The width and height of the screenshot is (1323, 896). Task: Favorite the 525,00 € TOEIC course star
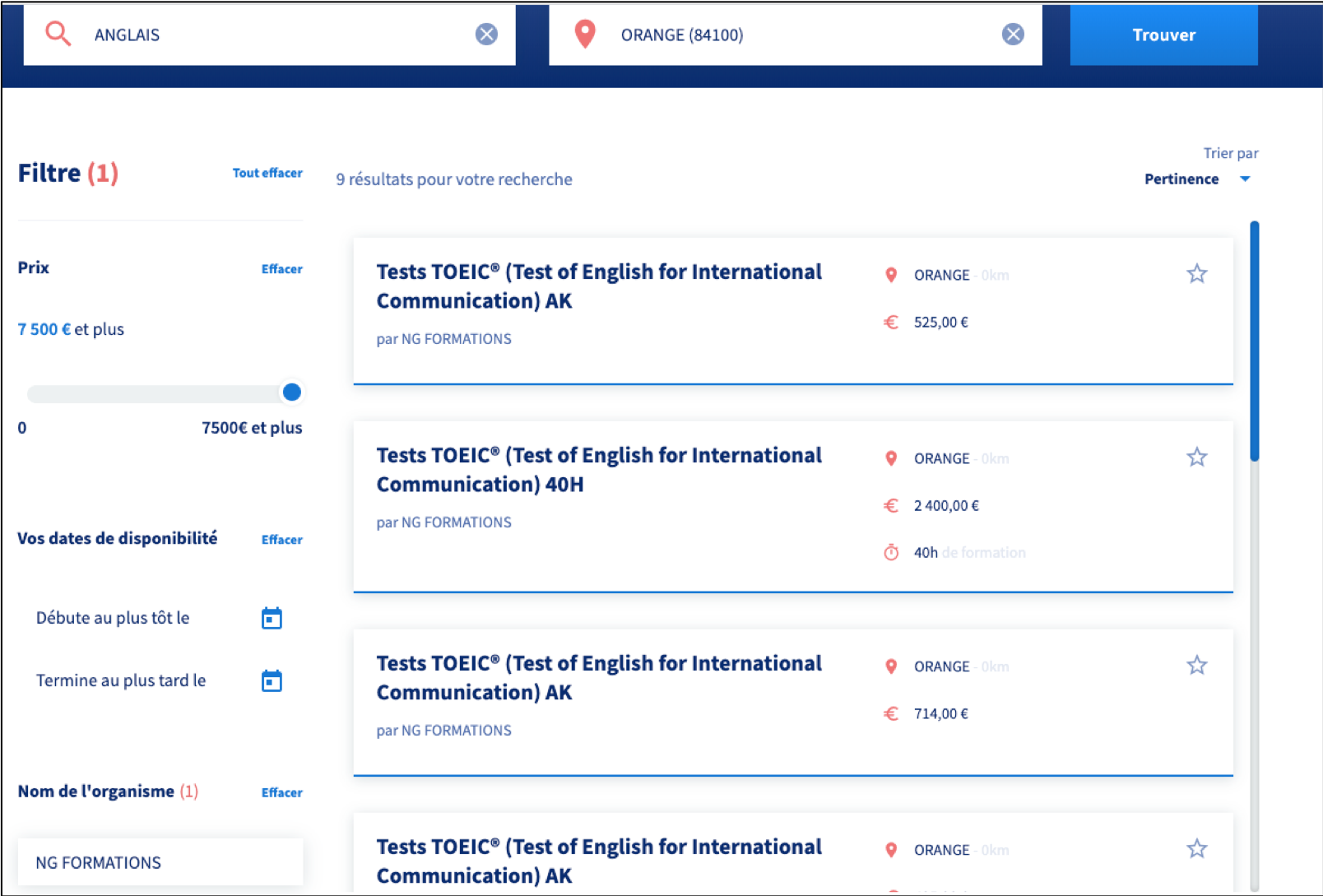click(1197, 273)
